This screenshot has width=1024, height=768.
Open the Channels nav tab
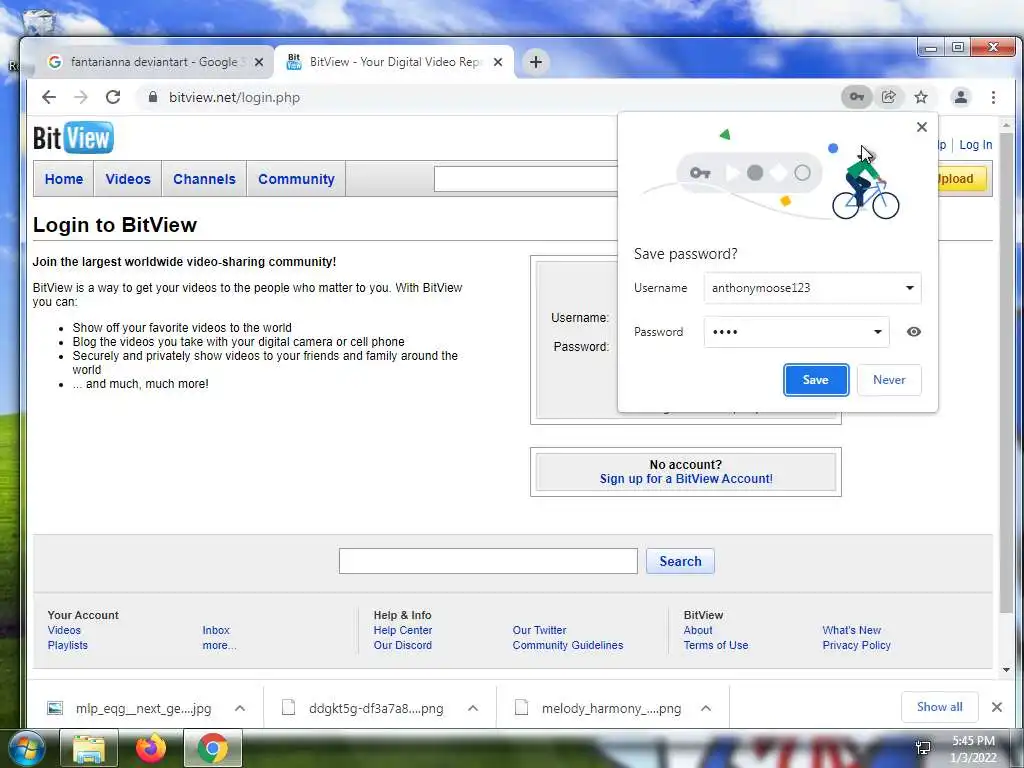[x=204, y=179]
